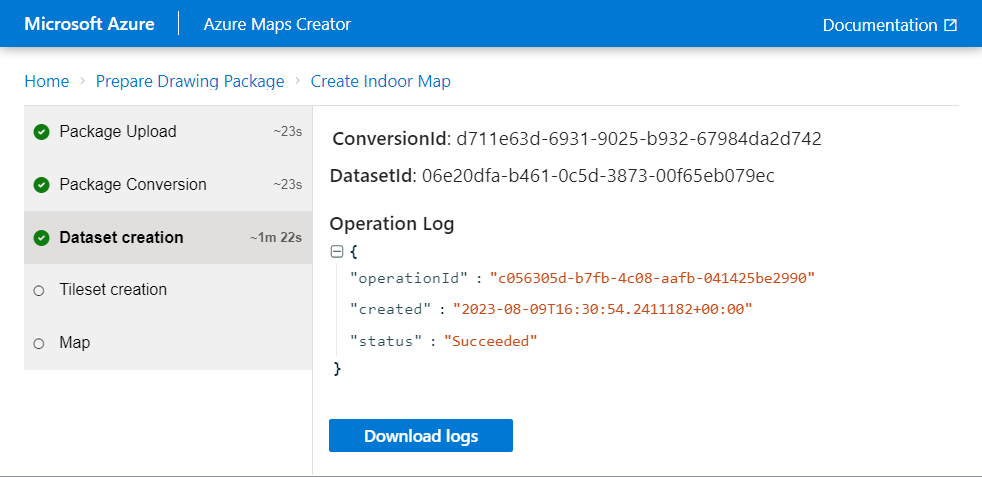Select the Map step
982x477 pixels.
coord(168,343)
